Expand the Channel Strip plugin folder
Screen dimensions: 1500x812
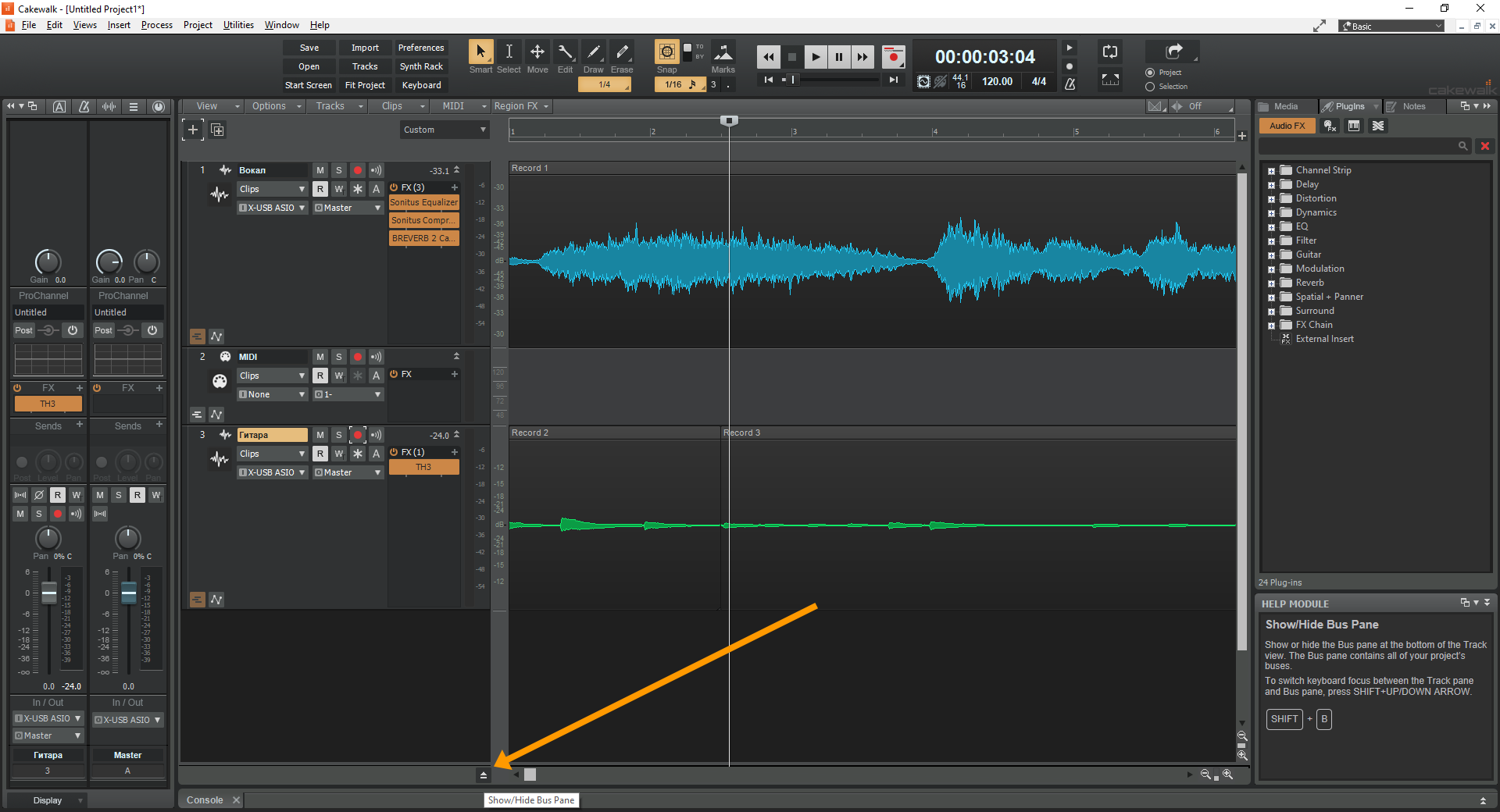[1271, 171]
